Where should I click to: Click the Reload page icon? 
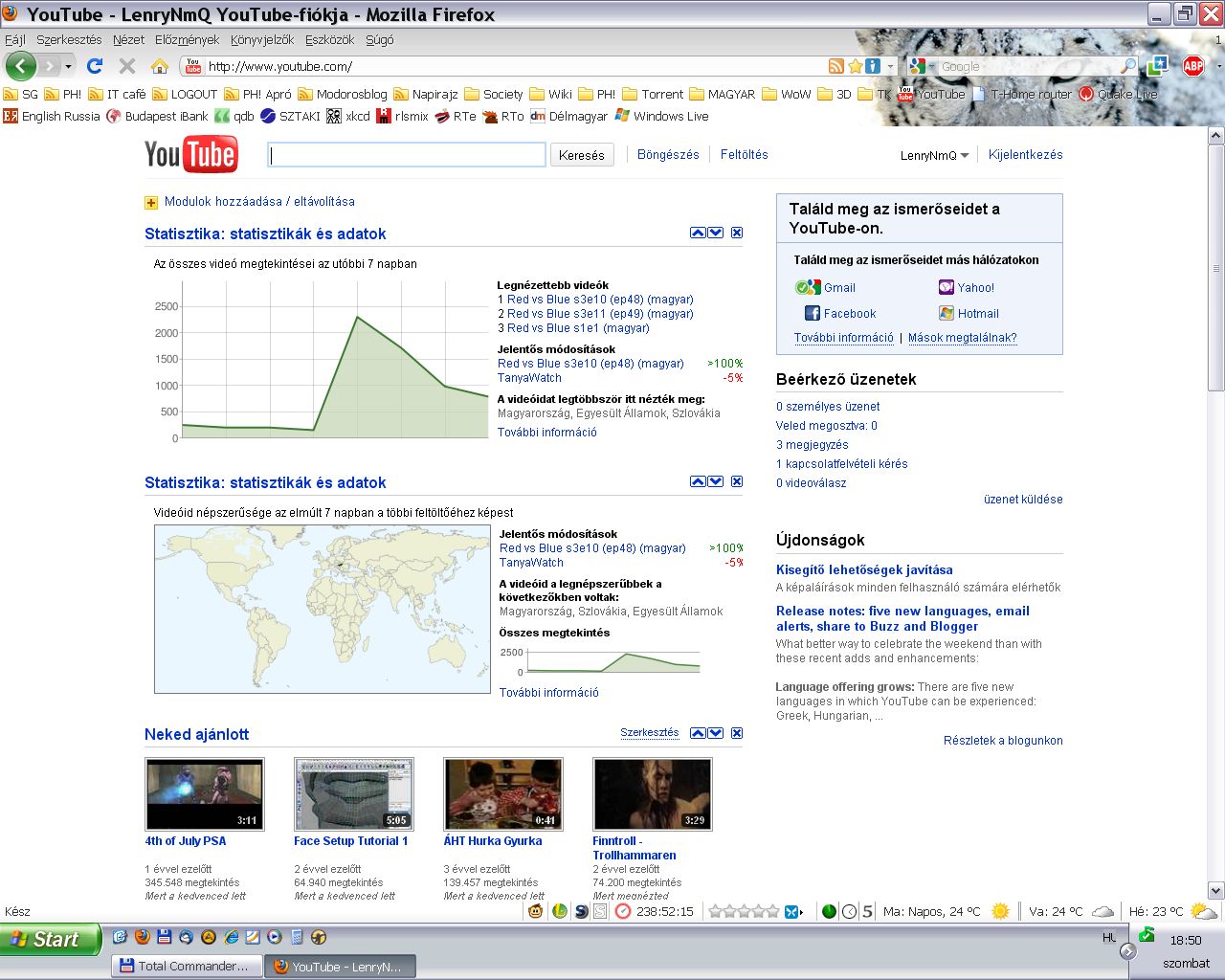94,66
